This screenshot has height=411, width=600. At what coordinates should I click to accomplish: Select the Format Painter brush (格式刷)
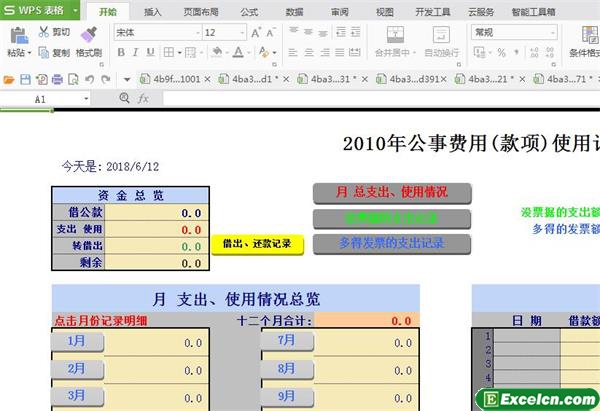click(89, 40)
